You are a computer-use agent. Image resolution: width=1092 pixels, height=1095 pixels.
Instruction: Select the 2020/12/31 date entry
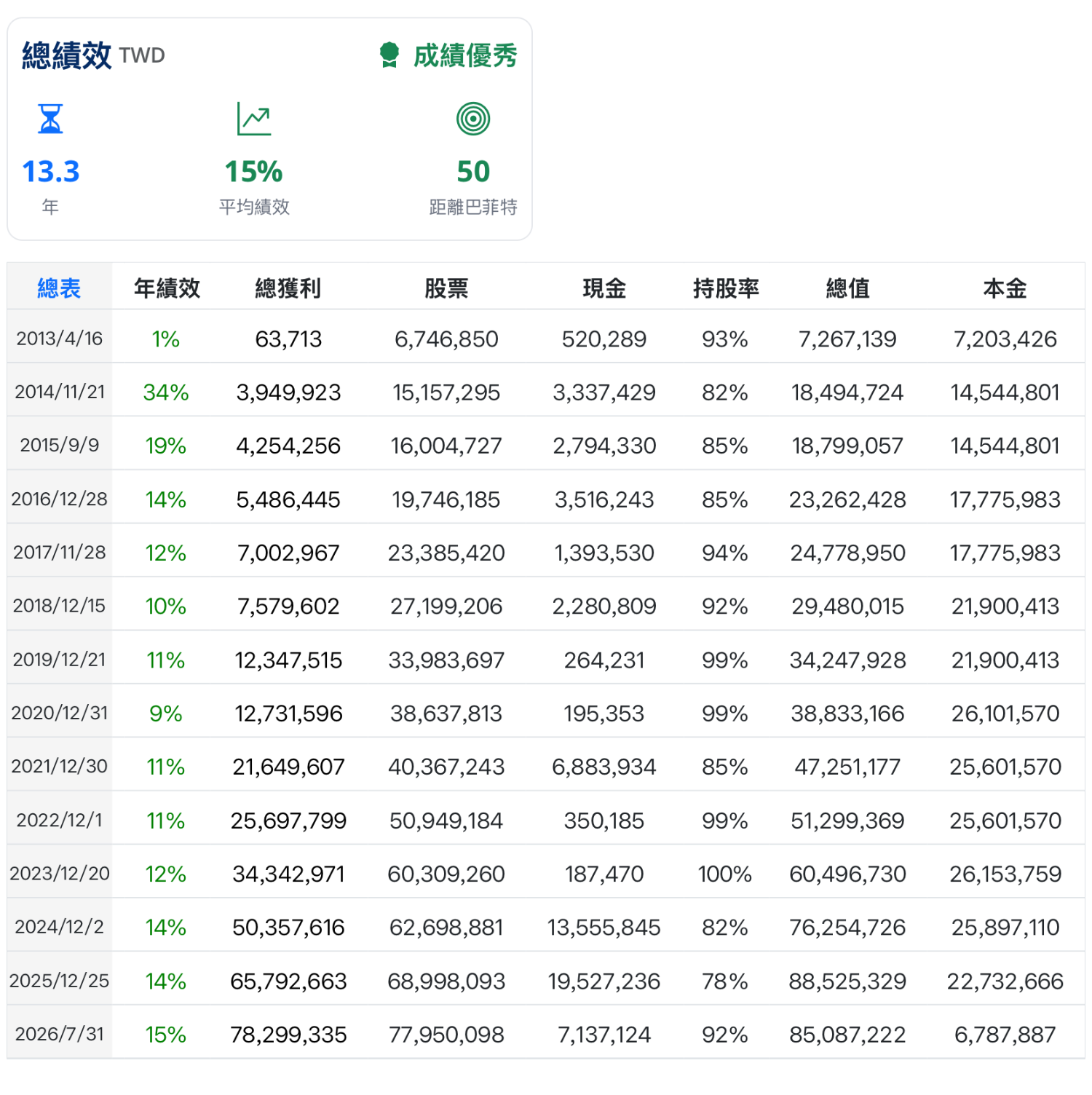60,713
